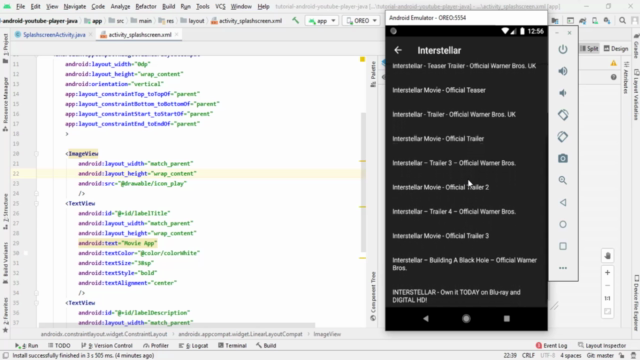The height and width of the screenshot is (360, 640).
Task: Tap the Android navigation bar recents button
Action: click(507, 318)
